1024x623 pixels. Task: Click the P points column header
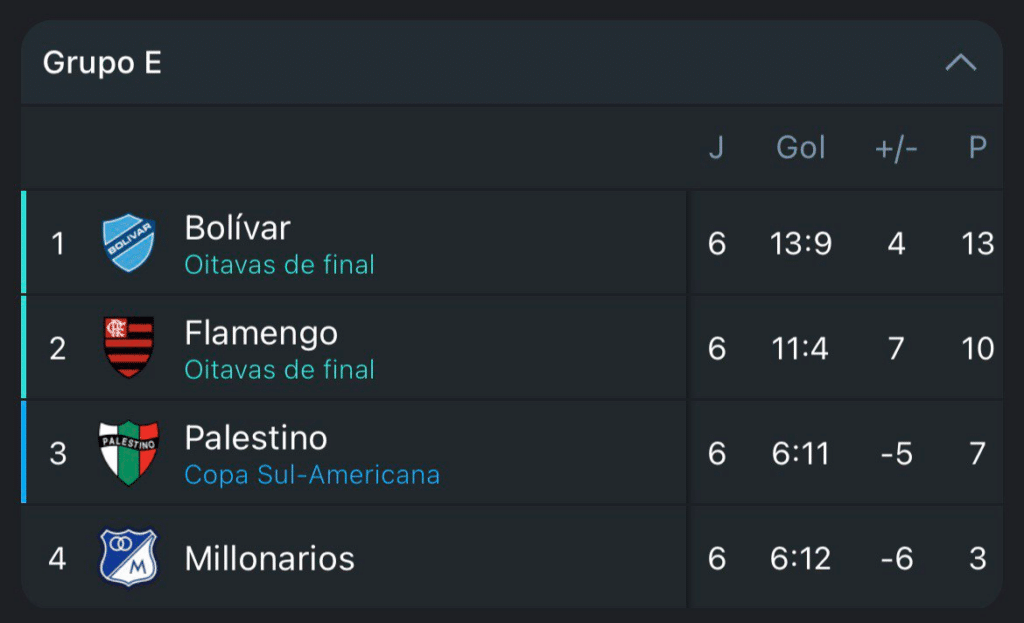click(978, 148)
